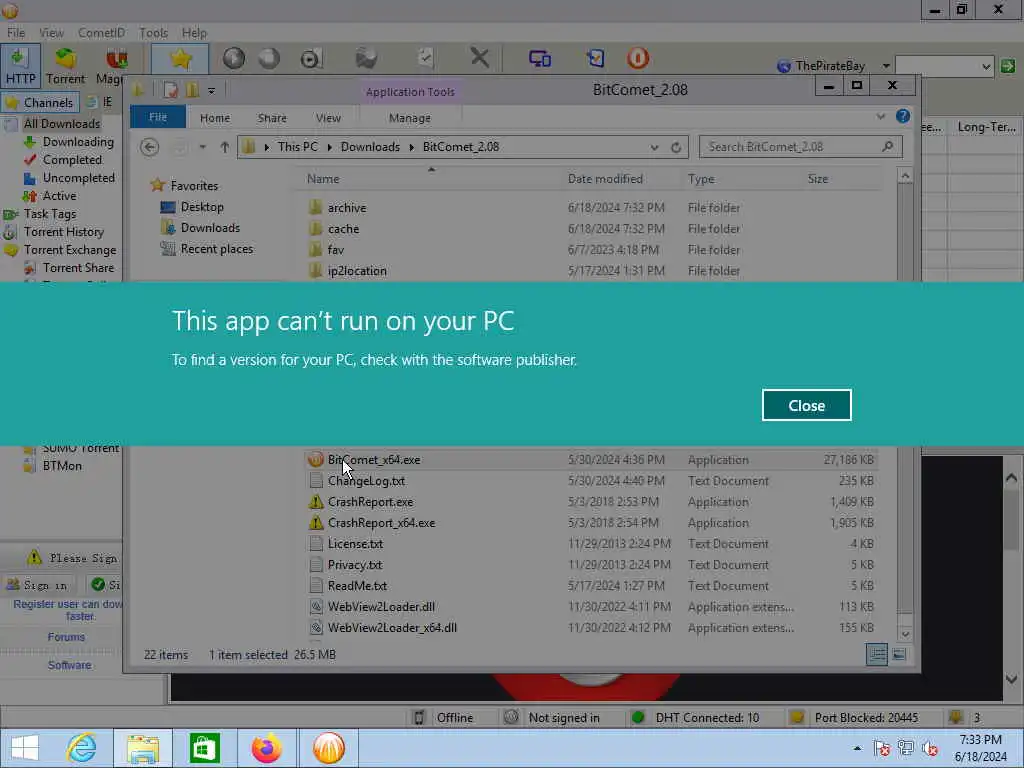Open the Share ribbon tab

(272, 118)
